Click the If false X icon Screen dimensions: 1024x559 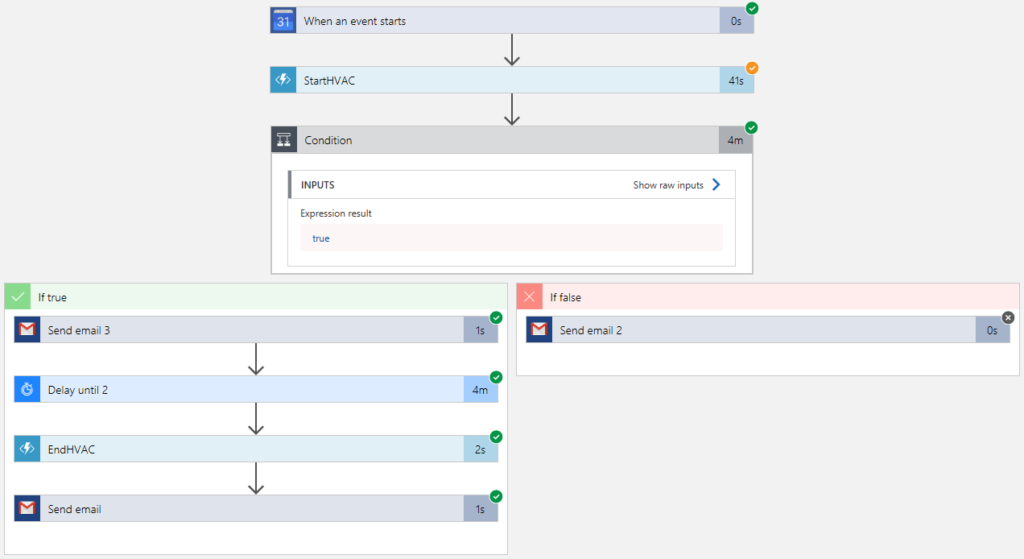[x=530, y=297]
